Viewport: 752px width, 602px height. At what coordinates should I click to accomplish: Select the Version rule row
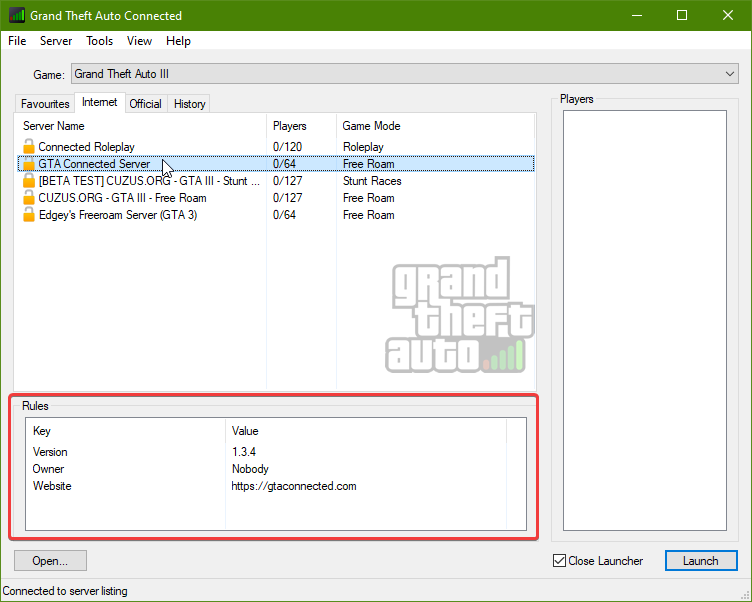click(267, 452)
